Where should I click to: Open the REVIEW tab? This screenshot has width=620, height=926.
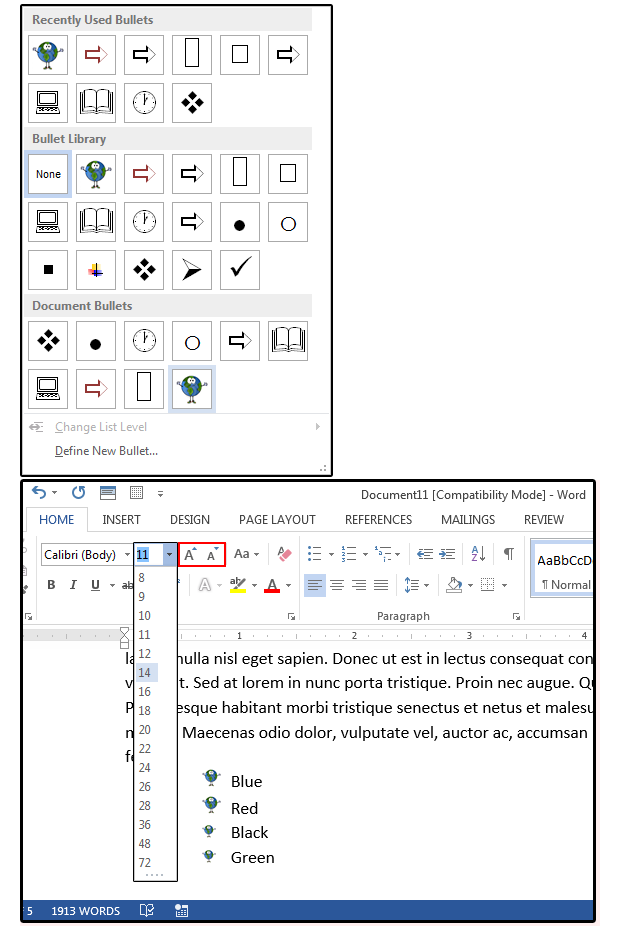(x=544, y=520)
